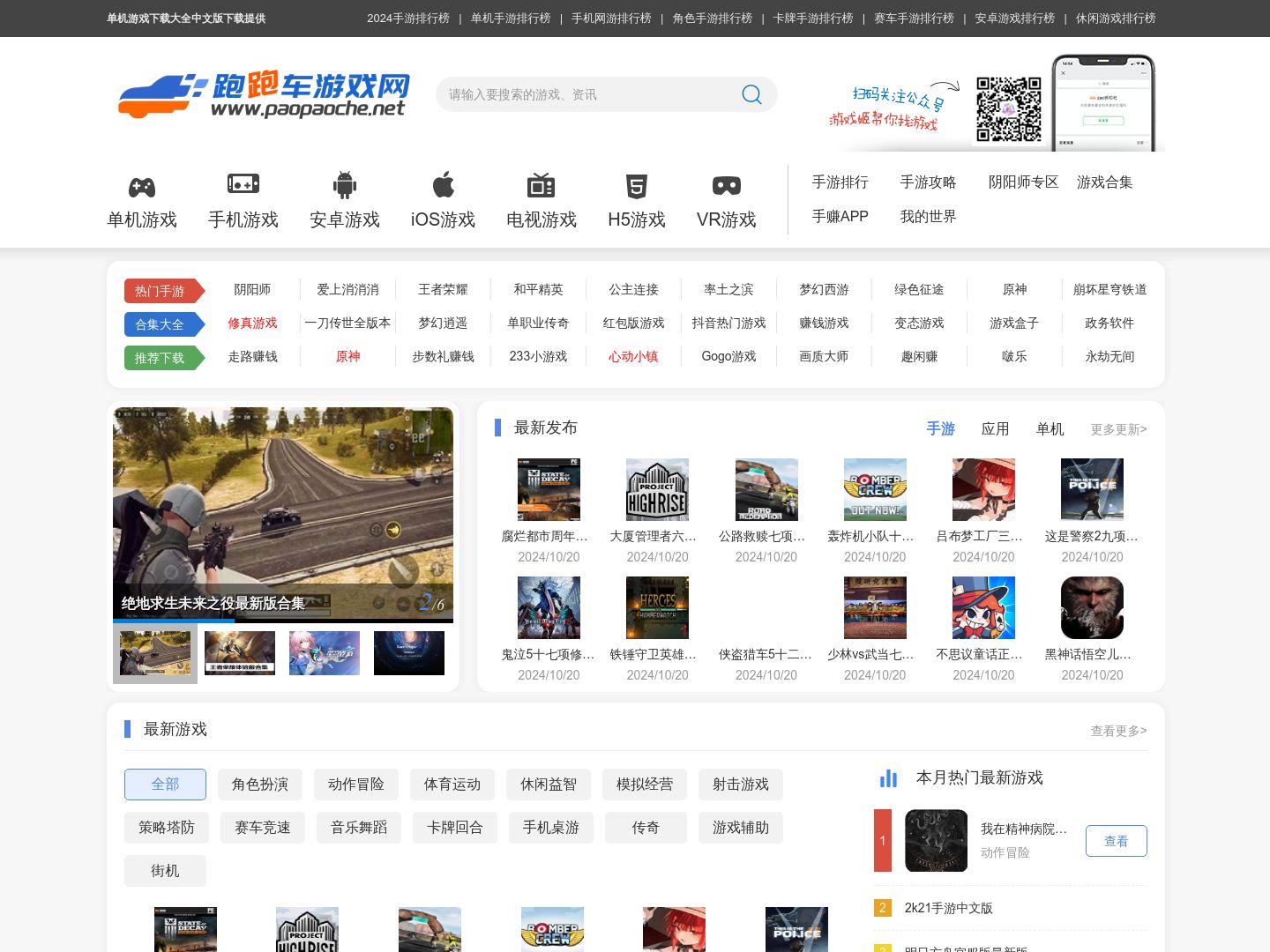This screenshot has height=952, width=1270.
Task: Open 游戏合集 navigation link
Action: 1105,182
